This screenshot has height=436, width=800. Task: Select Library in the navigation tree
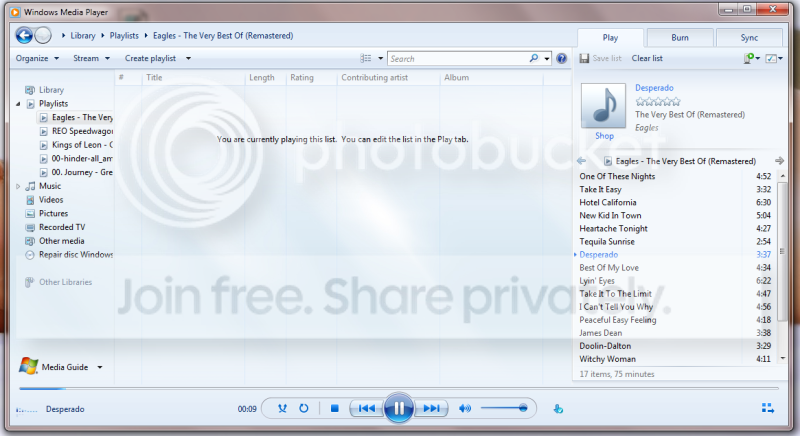click(x=52, y=90)
